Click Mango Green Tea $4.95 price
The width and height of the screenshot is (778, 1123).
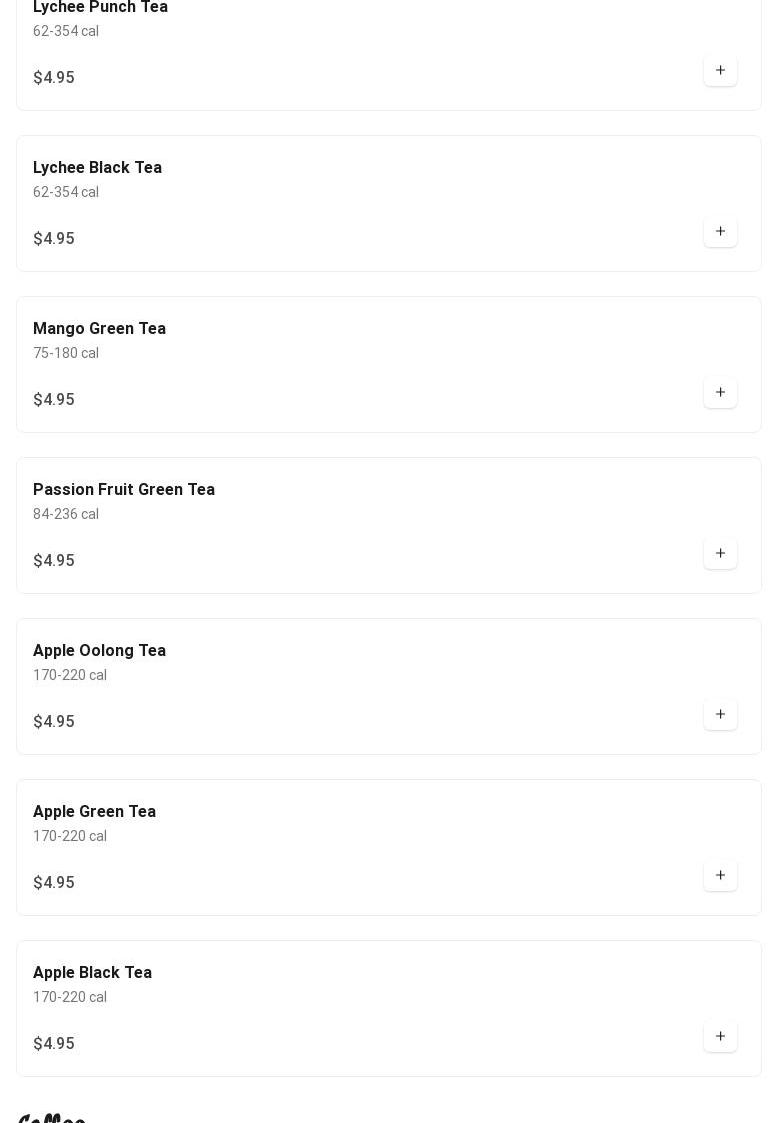click(54, 400)
